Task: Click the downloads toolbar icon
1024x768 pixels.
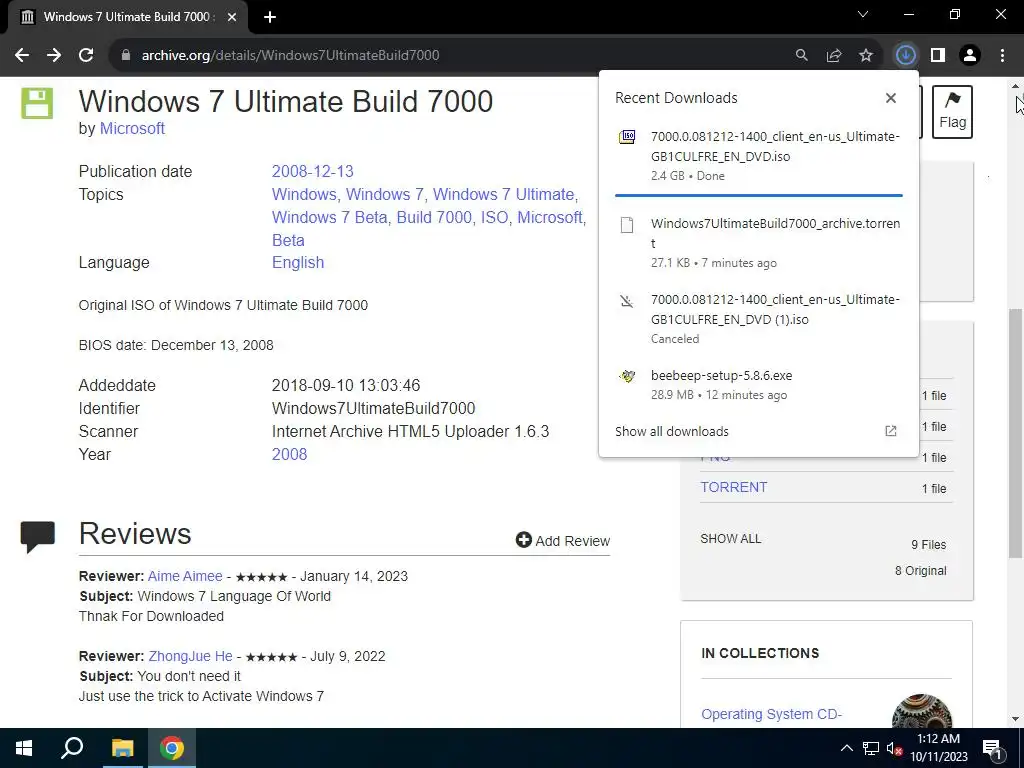Action: click(905, 56)
